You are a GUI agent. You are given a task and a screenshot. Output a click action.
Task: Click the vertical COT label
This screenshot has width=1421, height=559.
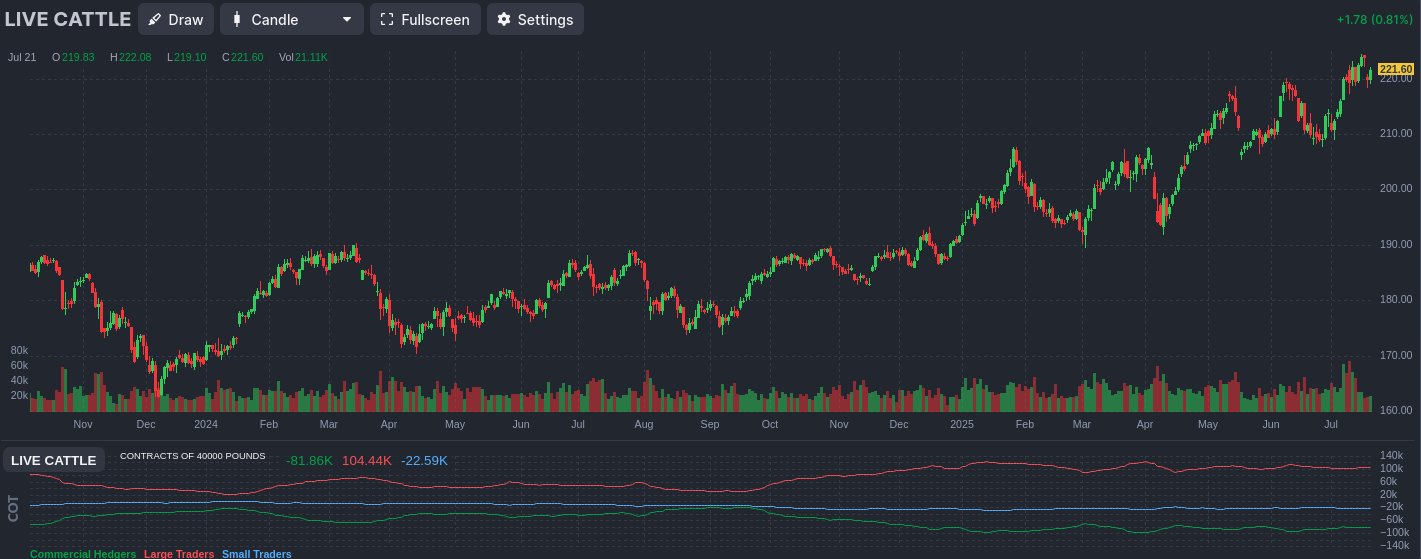click(x=13, y=508)
